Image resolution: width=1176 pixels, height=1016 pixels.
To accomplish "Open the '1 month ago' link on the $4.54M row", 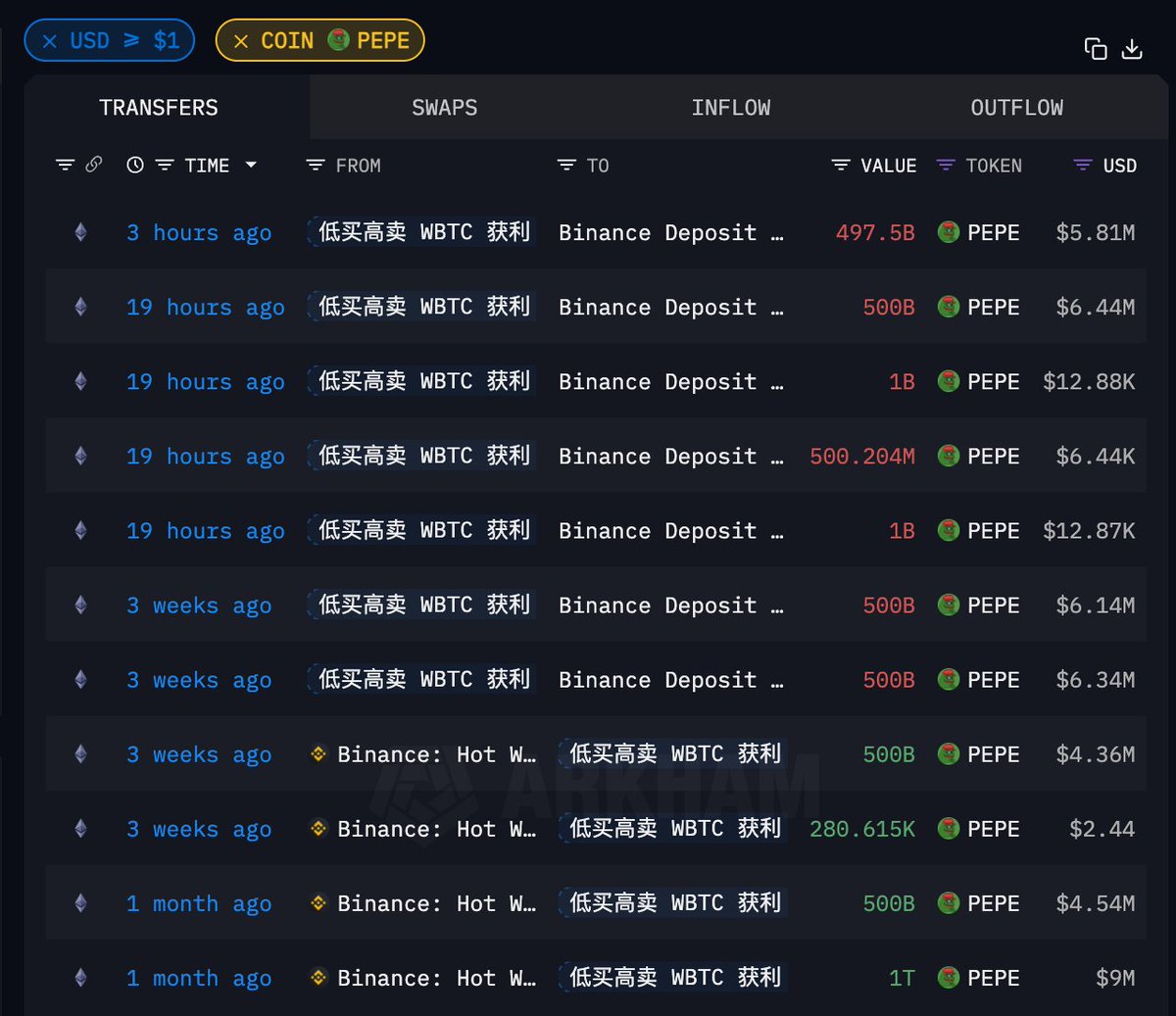I will tap(199, 903).
